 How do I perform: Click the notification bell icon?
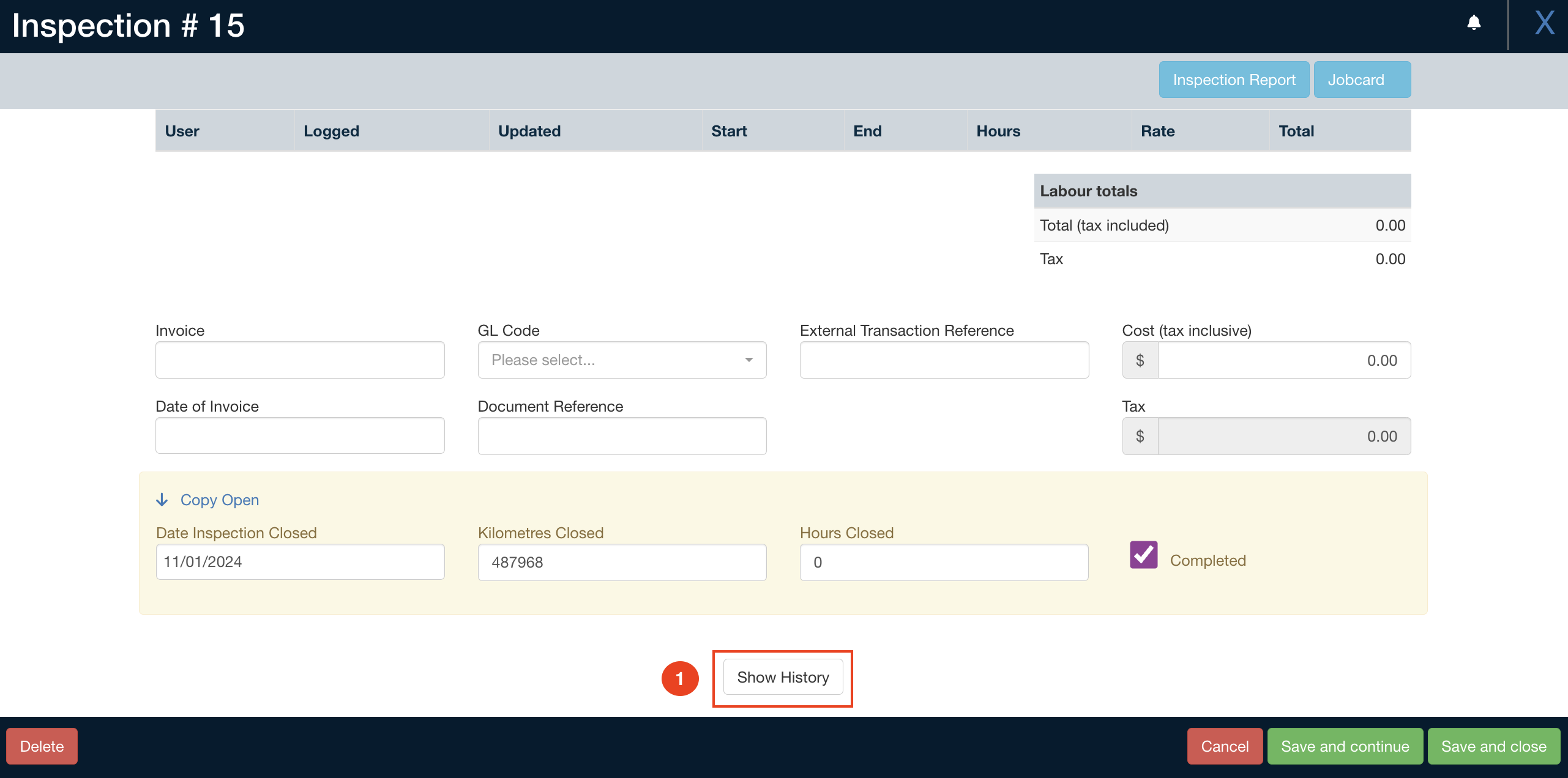tap(1474, 23)
